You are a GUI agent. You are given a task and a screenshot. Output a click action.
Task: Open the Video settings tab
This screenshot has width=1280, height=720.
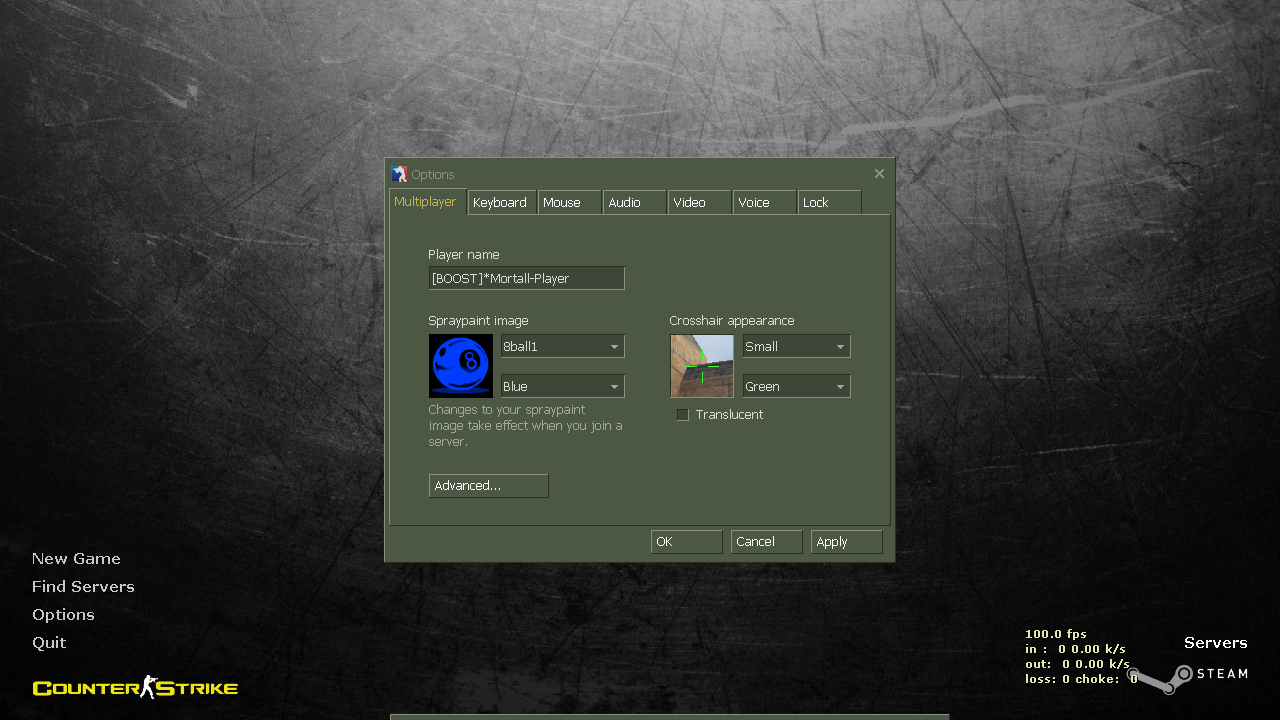coord(699,203)
